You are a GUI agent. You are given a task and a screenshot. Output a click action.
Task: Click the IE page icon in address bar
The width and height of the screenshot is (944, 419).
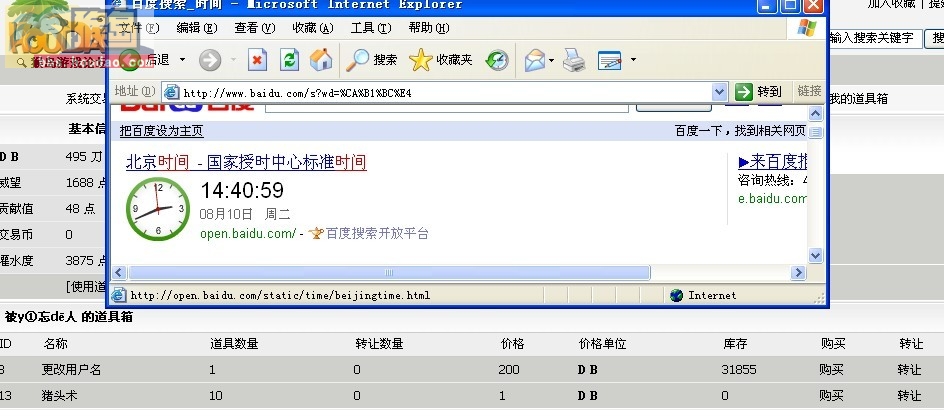[x=172, y=92]
